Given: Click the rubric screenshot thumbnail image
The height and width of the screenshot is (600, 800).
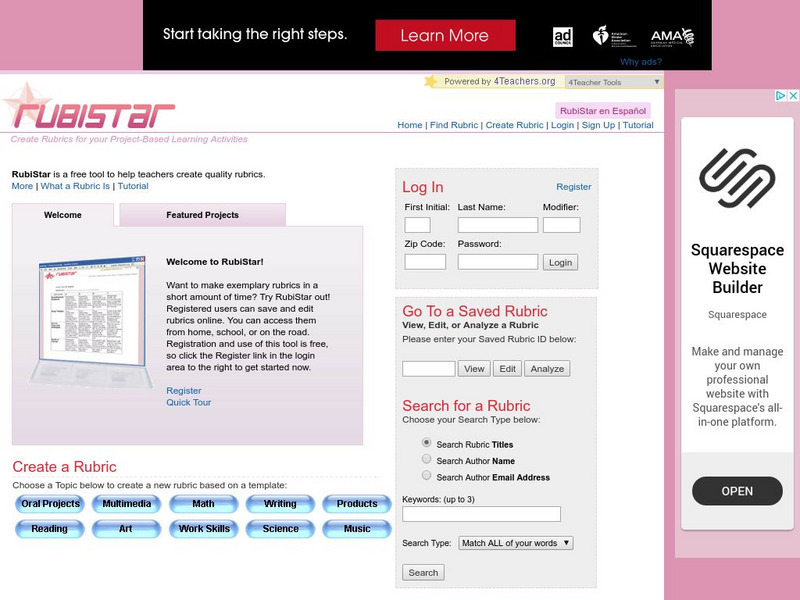Looking at the screenshot, I should coord(93,312).
